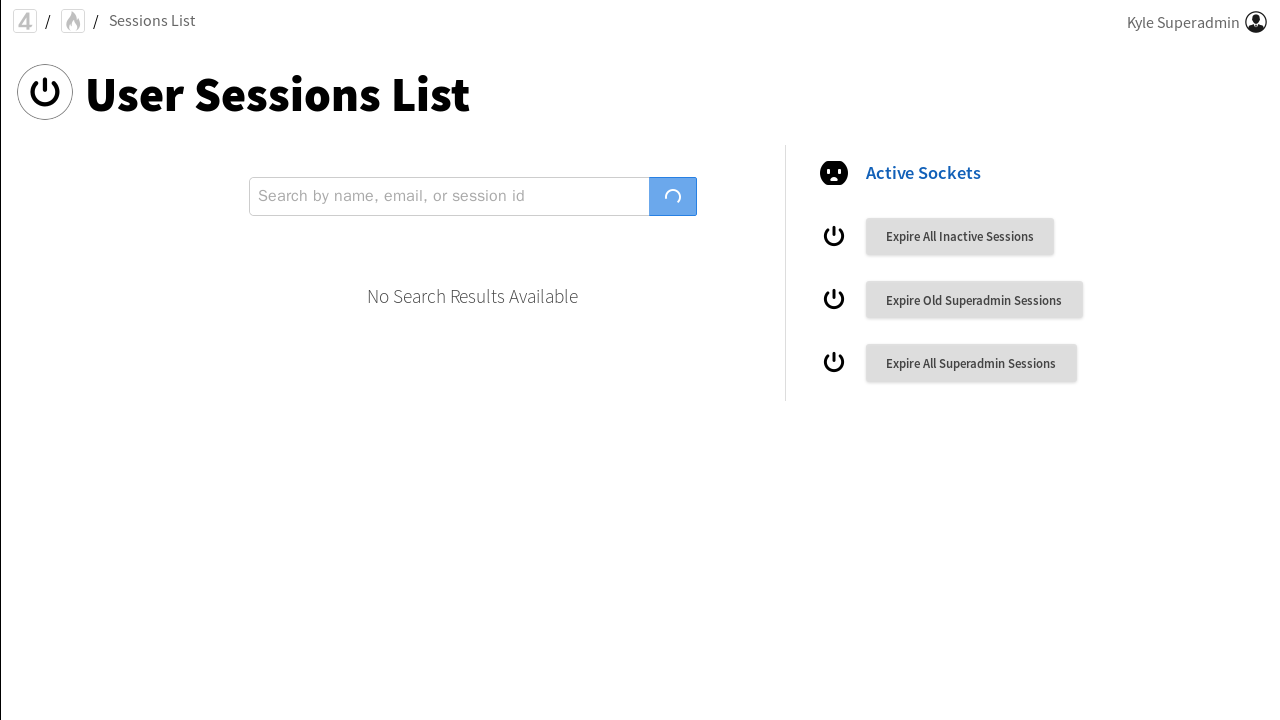Focus the session search input field
This screenshot has width=1280, height=720.
coord(449,196)
